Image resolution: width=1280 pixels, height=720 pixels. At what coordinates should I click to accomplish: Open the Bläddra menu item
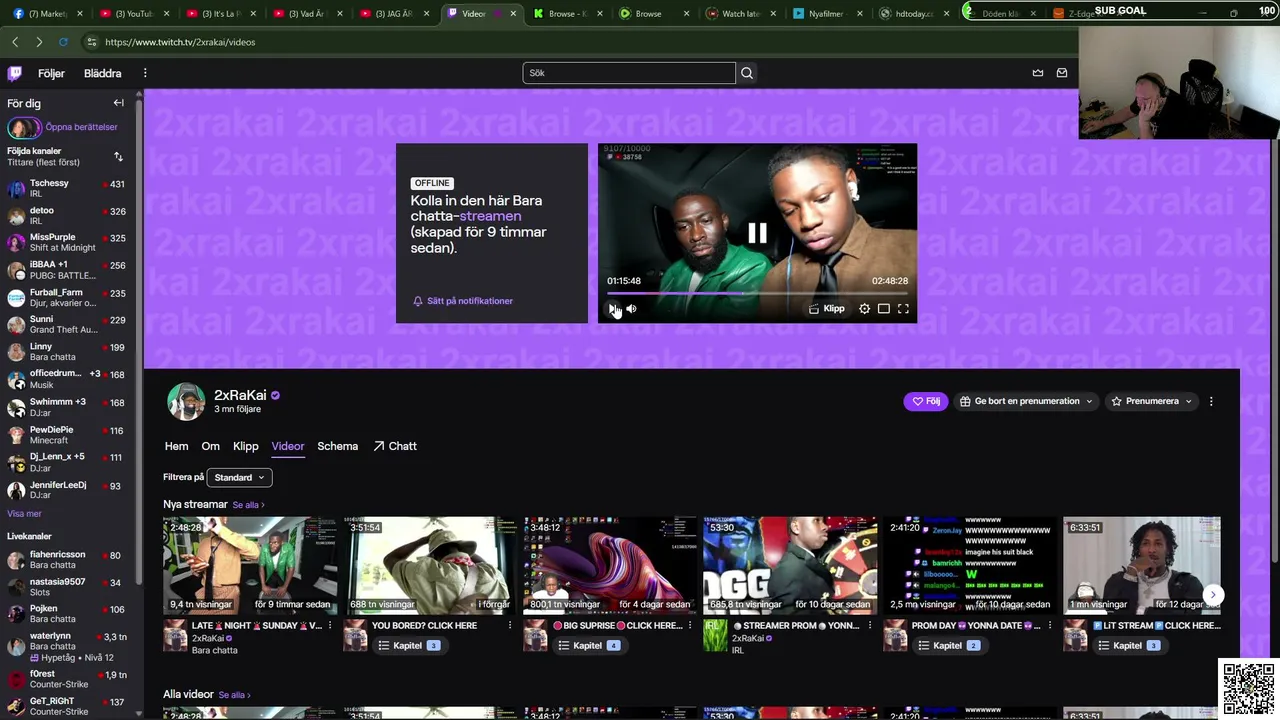(x=103, y=73)
